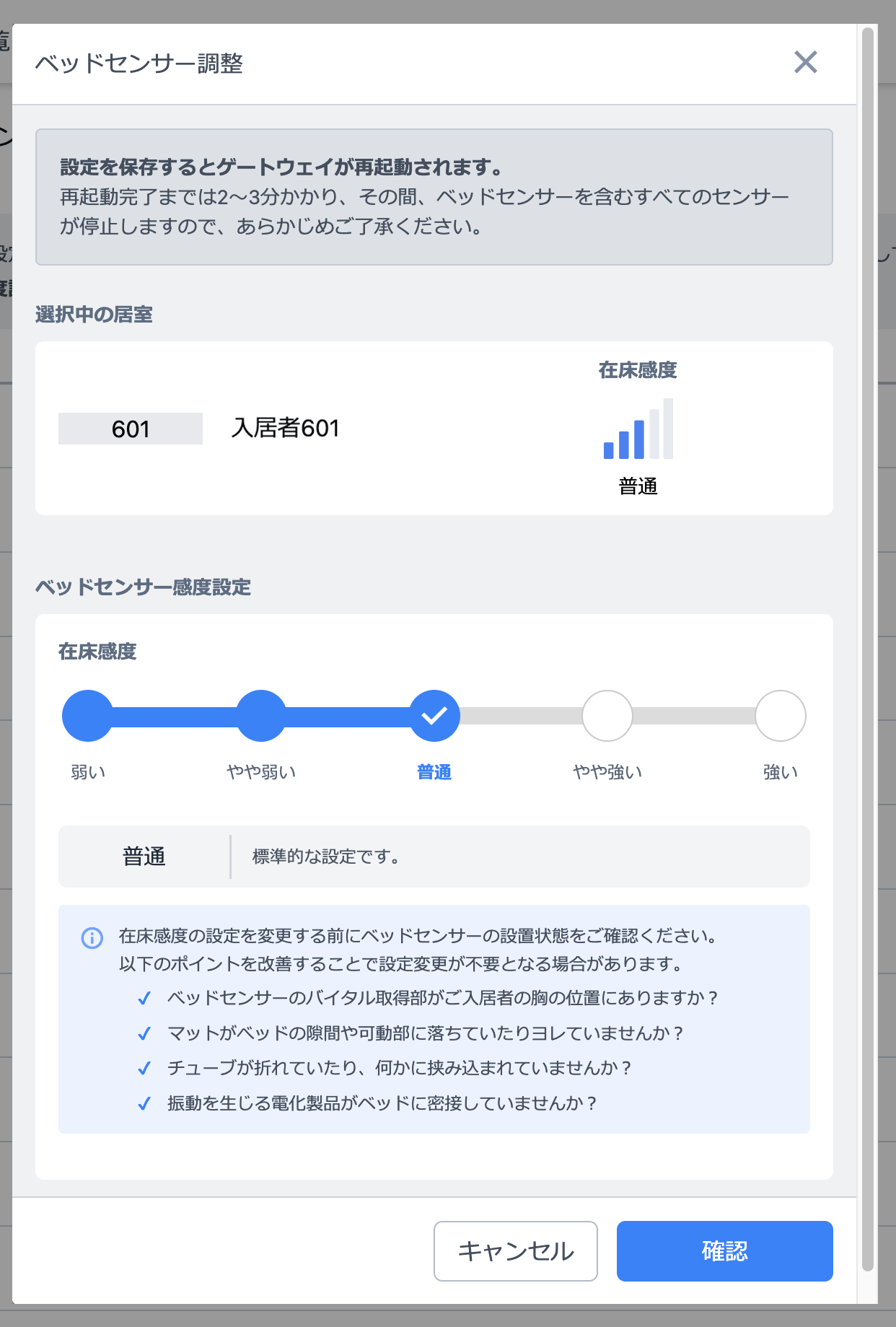Click the 弱い label under slider
Image resolution: width=896 pixels, height=1327 pixels.
tap(88, 772)
